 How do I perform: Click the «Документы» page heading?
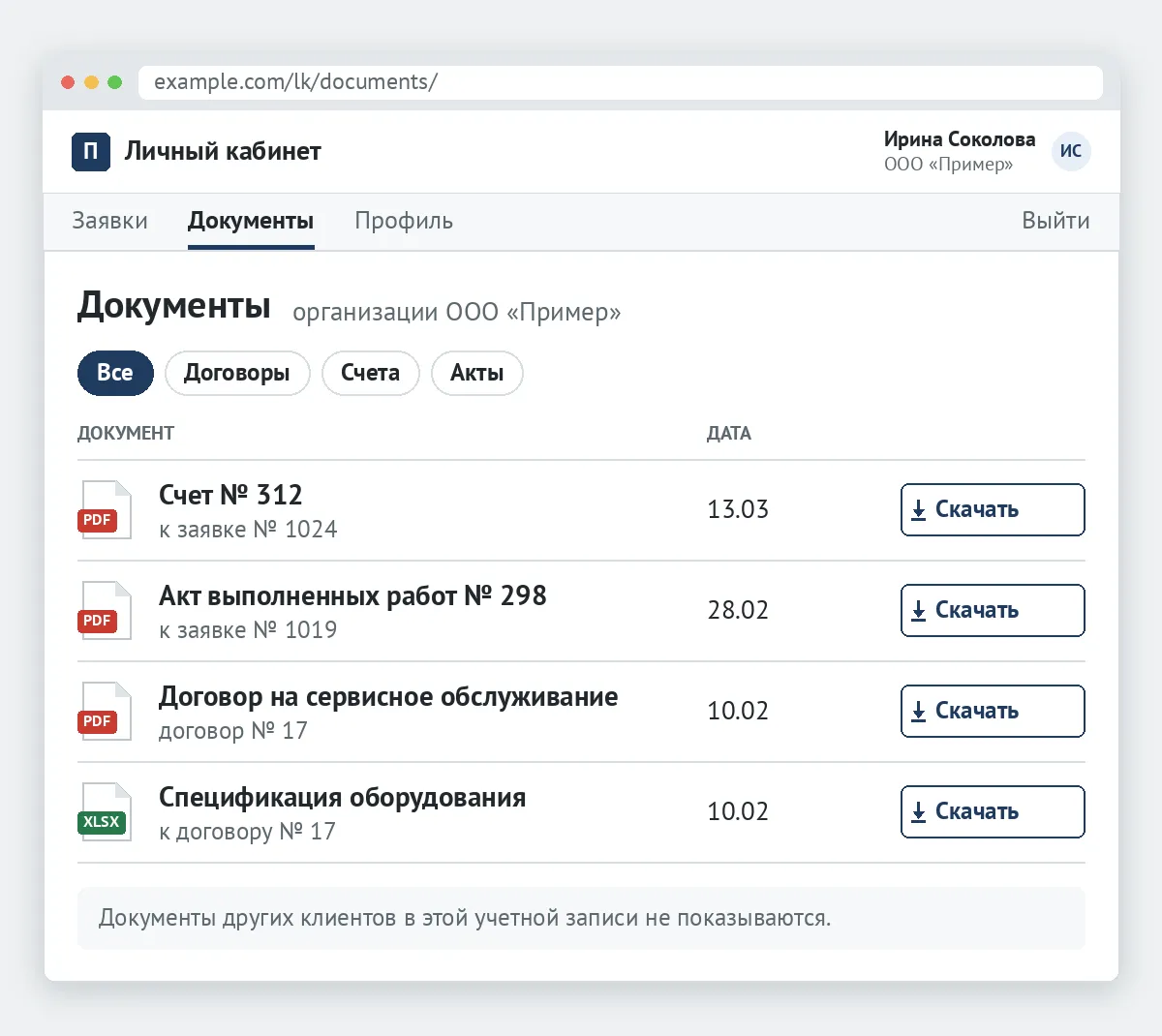(x=174, y=305)
